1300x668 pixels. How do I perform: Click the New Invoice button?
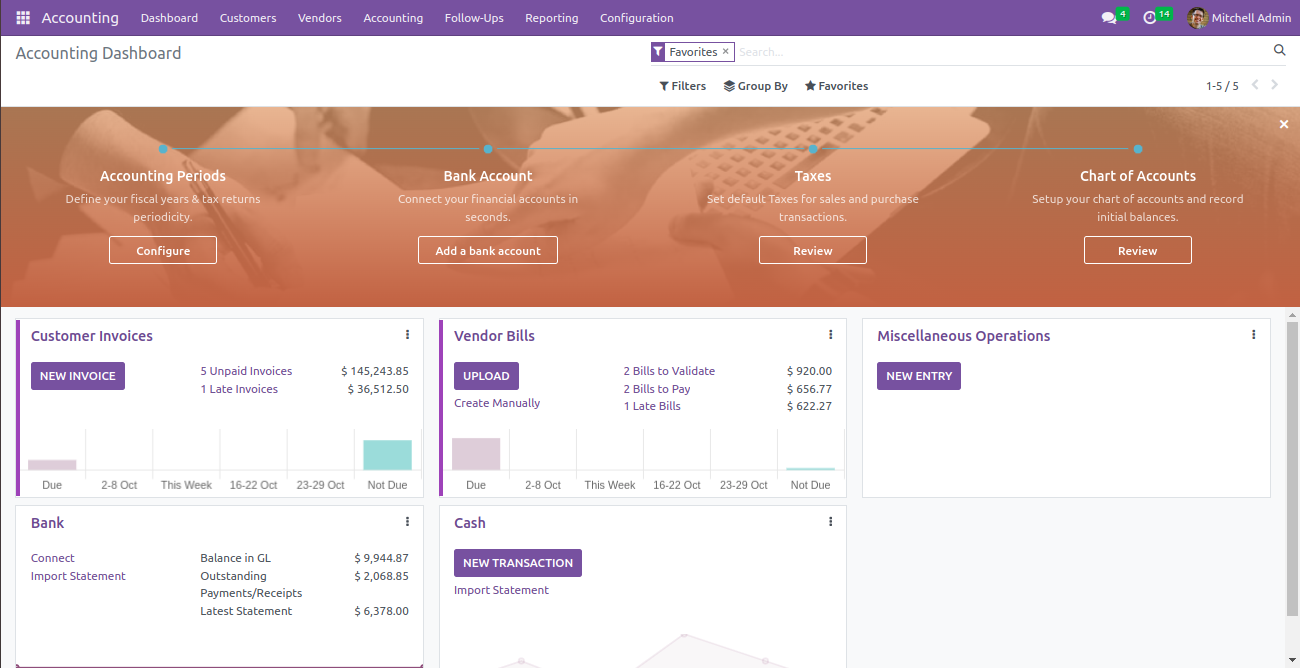click(78, 376)
